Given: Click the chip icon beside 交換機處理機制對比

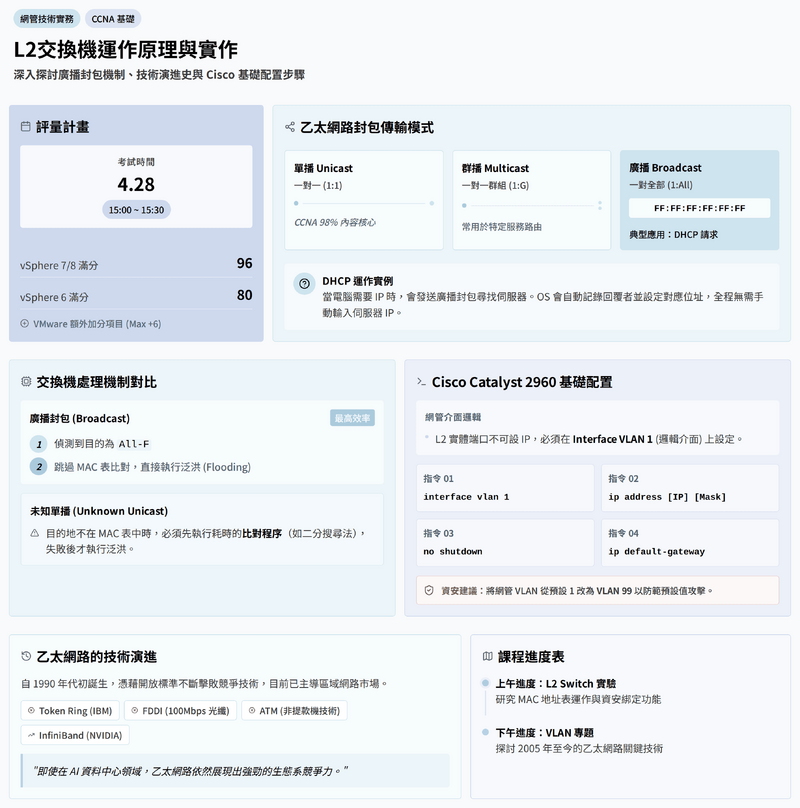Looking at the screenshot, I should 26,382.
